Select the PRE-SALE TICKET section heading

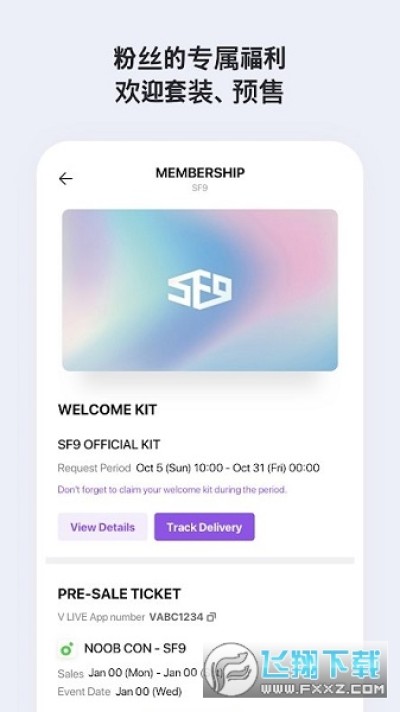[x=119, y=594]
